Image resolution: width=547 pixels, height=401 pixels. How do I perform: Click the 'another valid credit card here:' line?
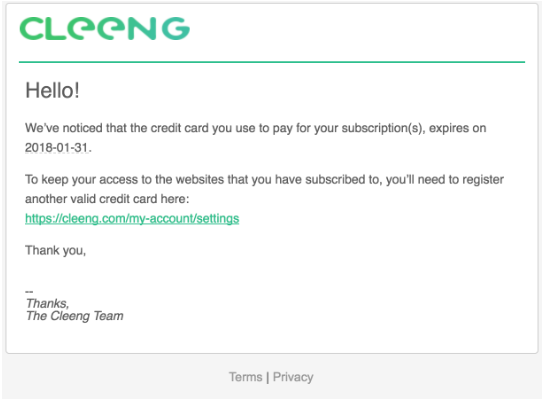pyautogui.click(x=107, y=199)
